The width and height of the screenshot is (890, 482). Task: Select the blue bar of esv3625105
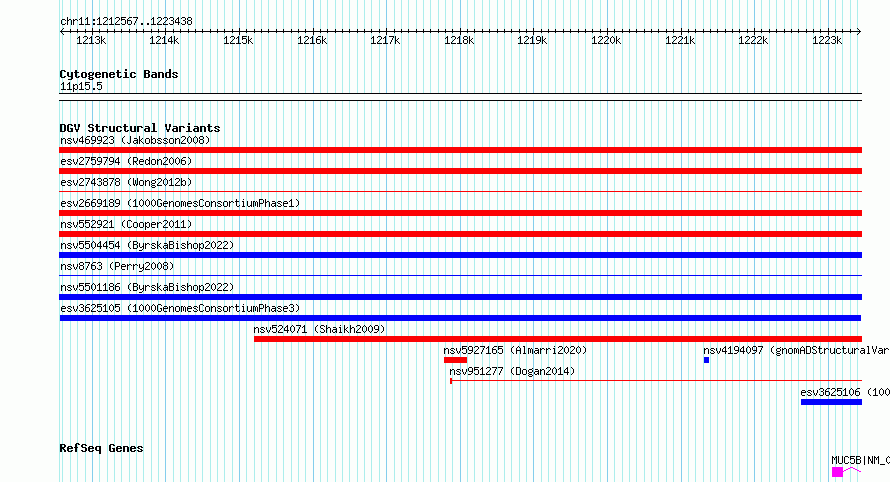tap(460, 318)
